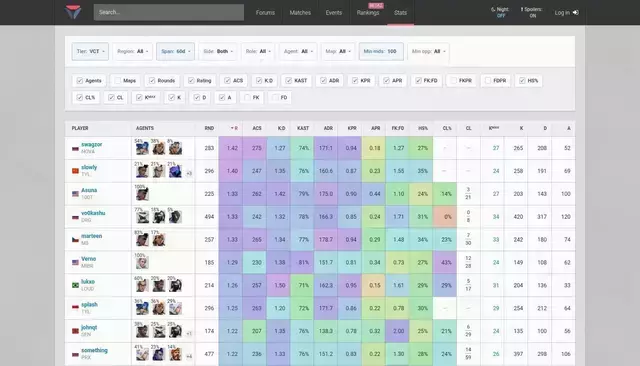Toggle Night mode switch

tap(500, 12)
